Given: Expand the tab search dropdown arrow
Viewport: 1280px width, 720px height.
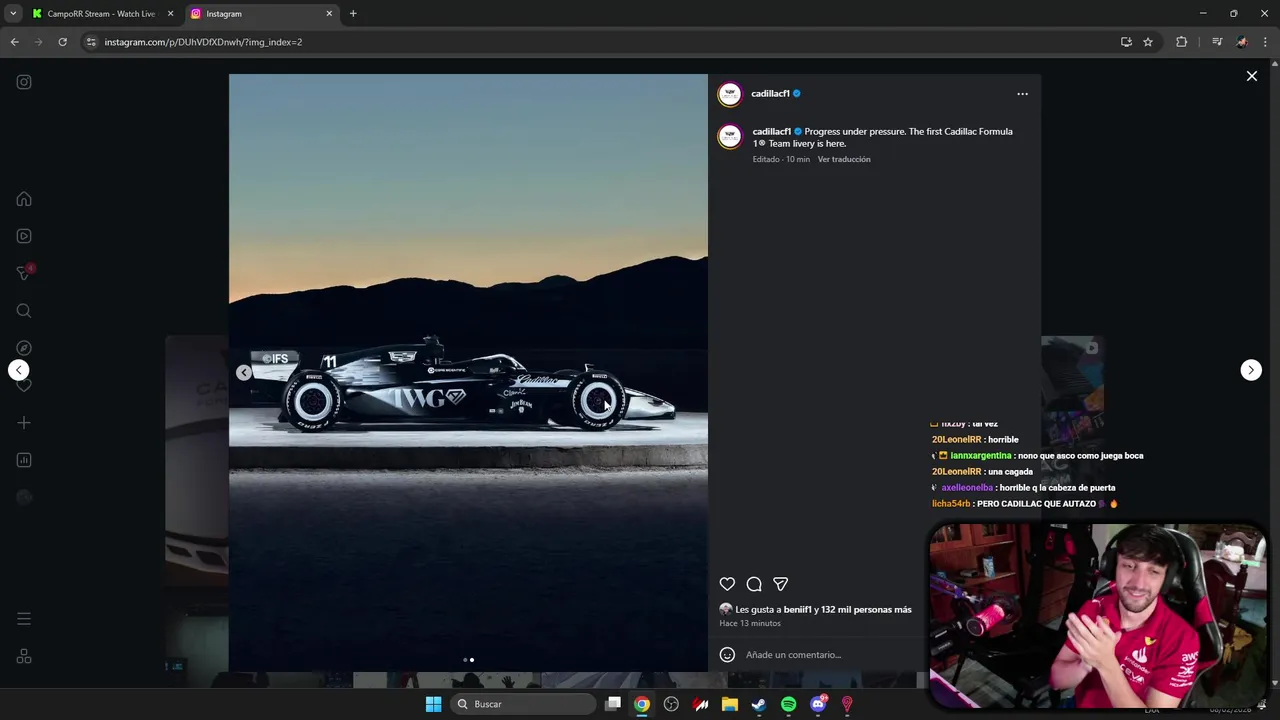Looking at the screenshot, I should [x=13, y=14].
